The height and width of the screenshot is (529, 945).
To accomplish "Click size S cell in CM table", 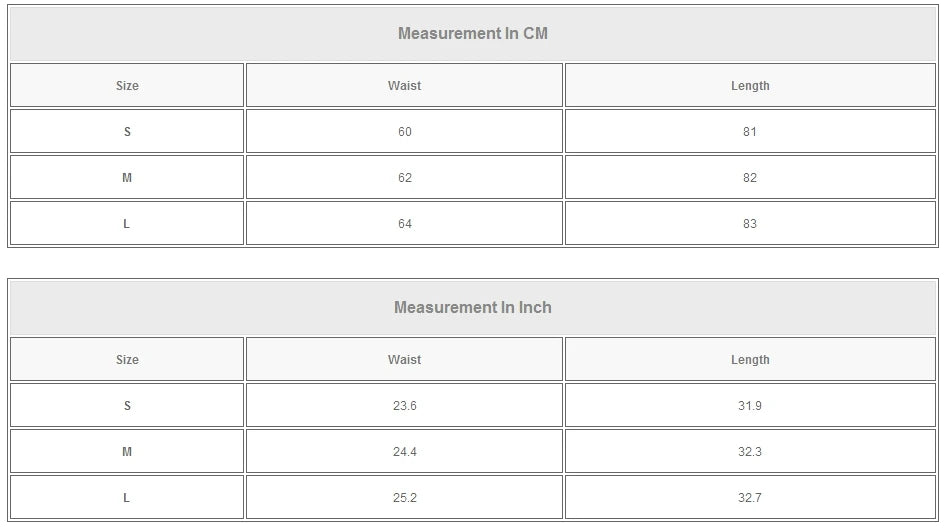I will (127, 132).
